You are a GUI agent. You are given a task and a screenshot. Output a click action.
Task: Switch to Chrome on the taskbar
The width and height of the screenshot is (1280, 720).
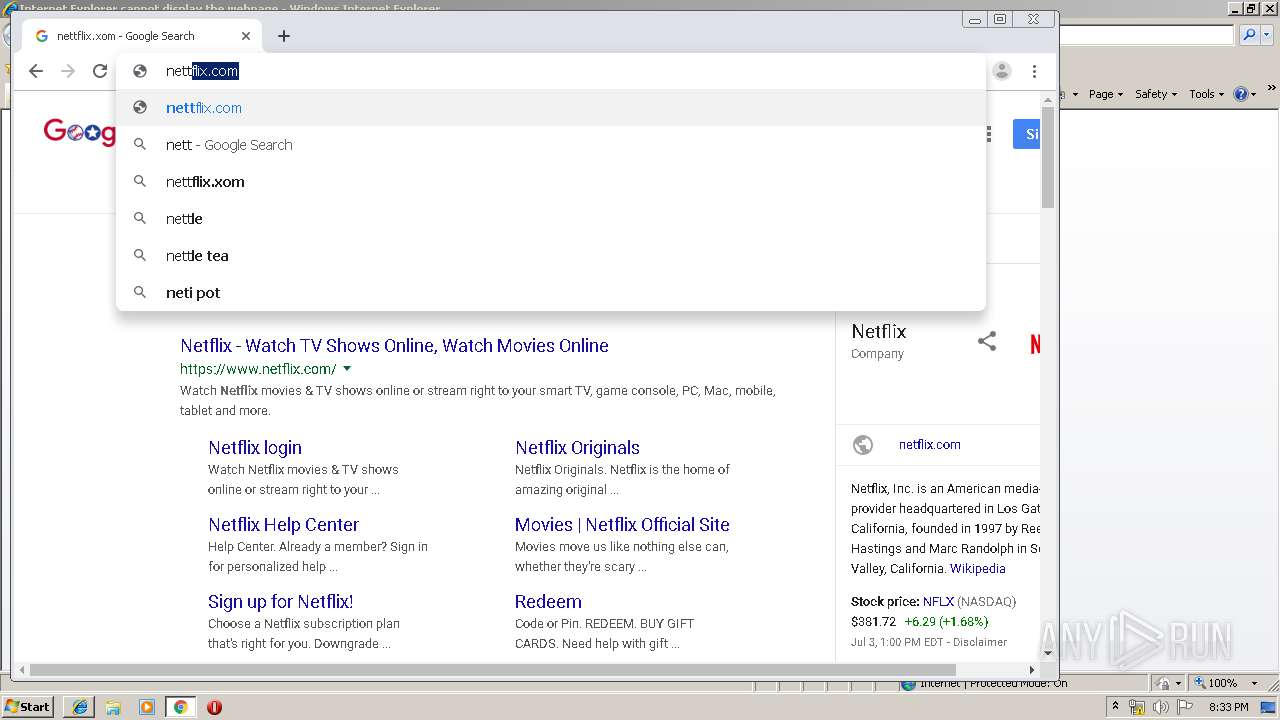pyautogui.click(x=180, y=707)
